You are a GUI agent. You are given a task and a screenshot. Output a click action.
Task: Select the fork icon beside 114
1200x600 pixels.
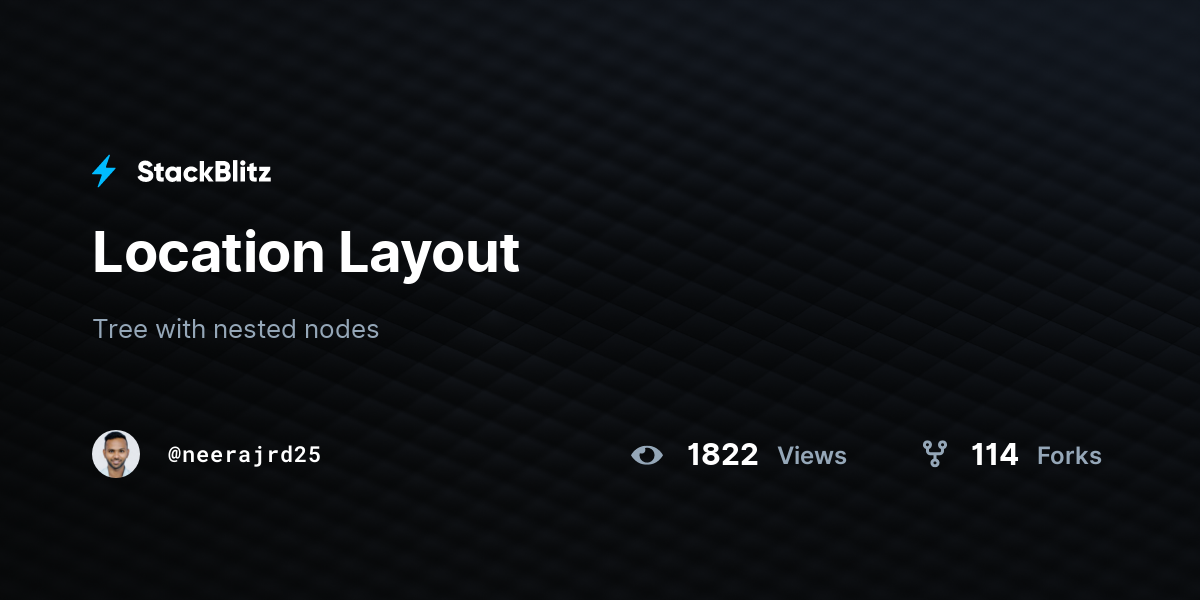[935, 455]
